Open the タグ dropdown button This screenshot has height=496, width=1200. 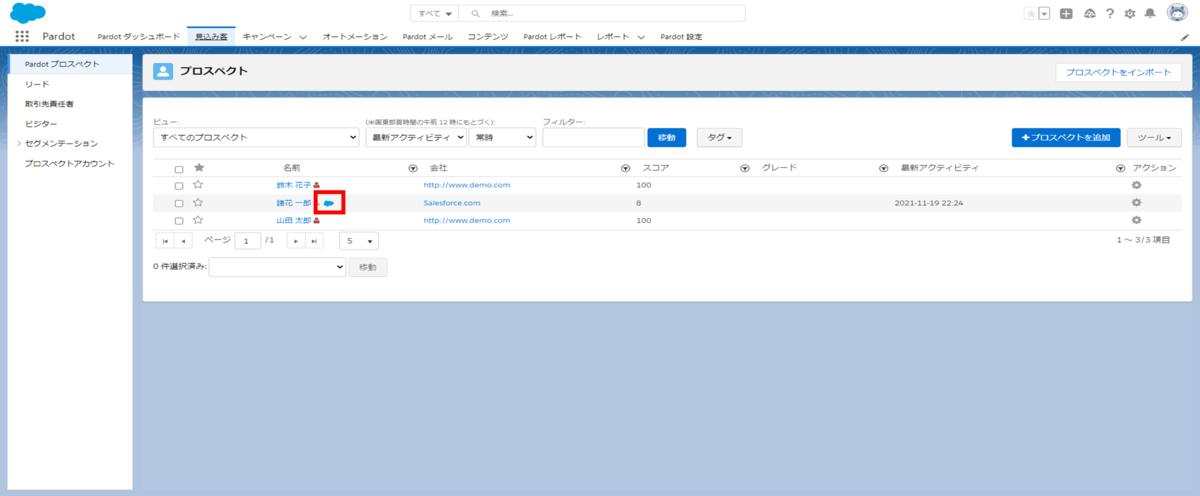(x=719, y=137)
